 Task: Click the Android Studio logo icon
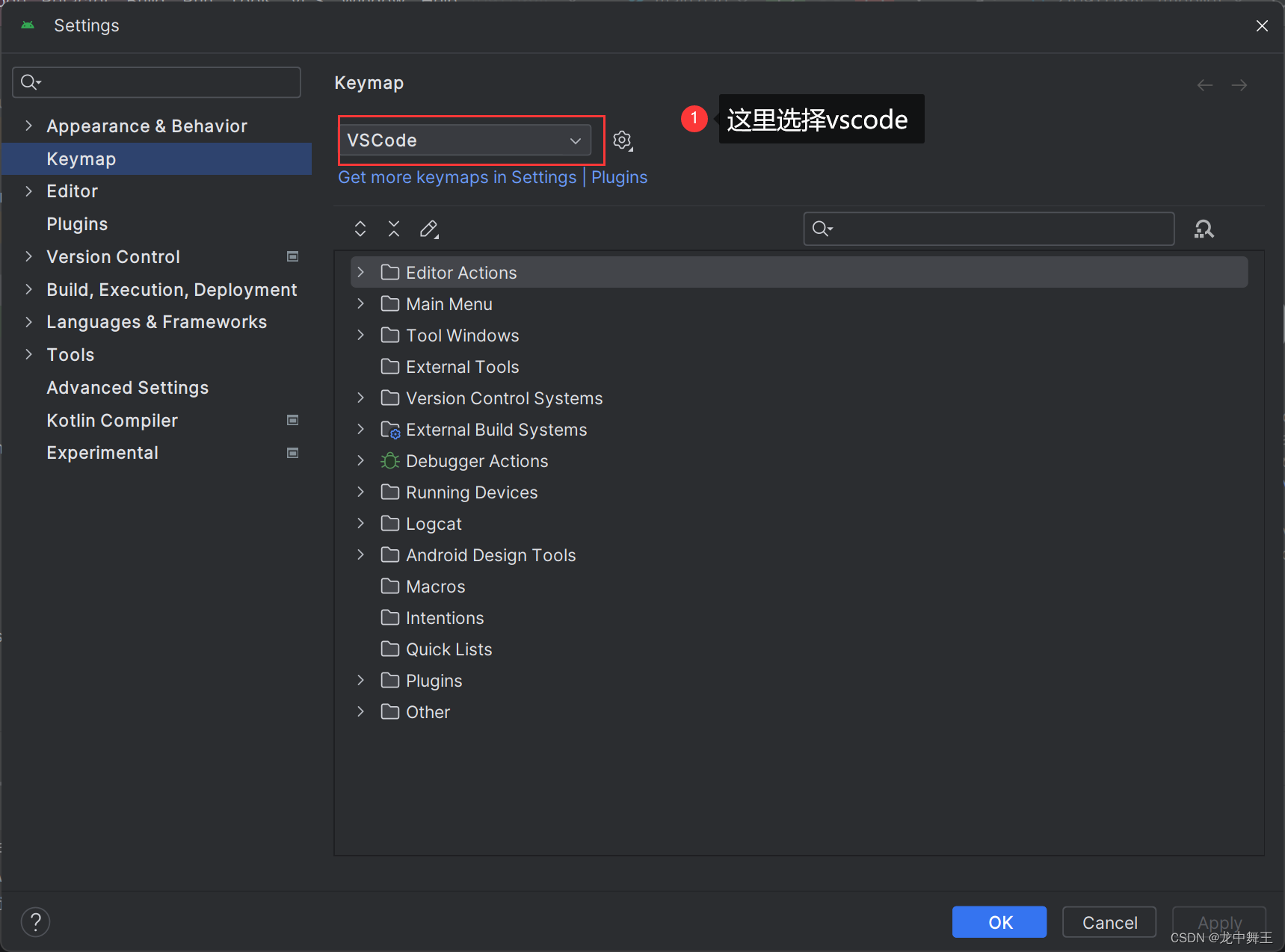tap(28, 25)
